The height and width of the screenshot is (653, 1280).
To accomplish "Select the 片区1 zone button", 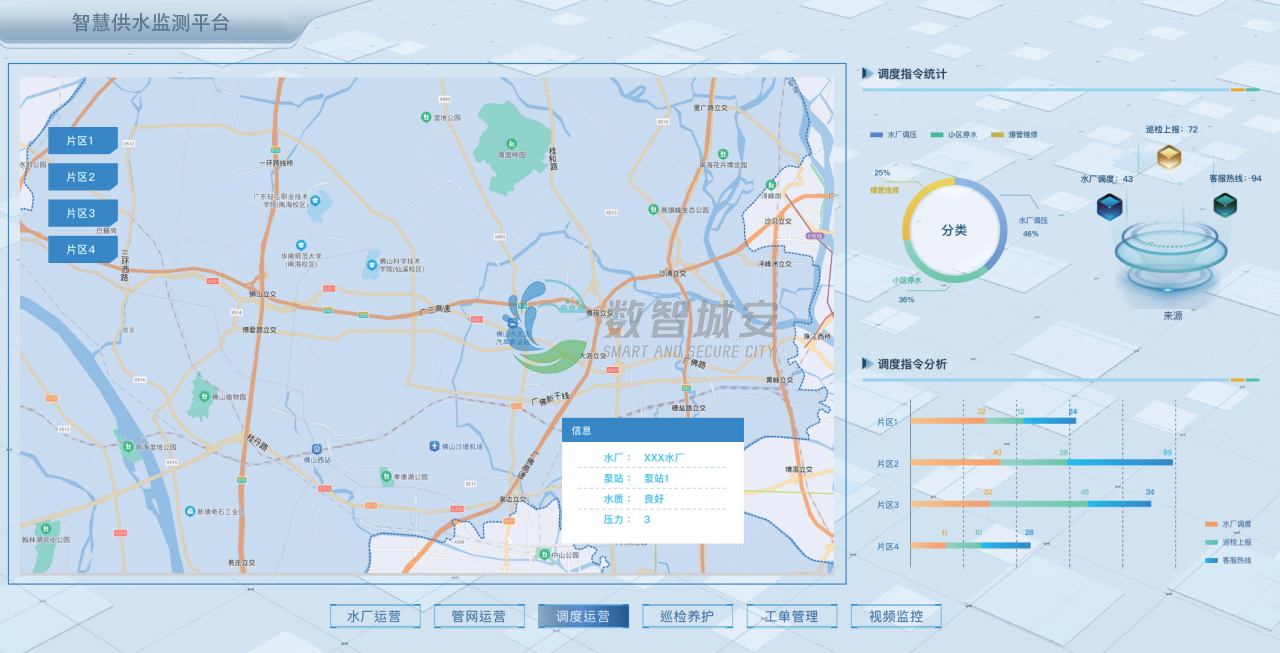I will (x=80, y=141).
